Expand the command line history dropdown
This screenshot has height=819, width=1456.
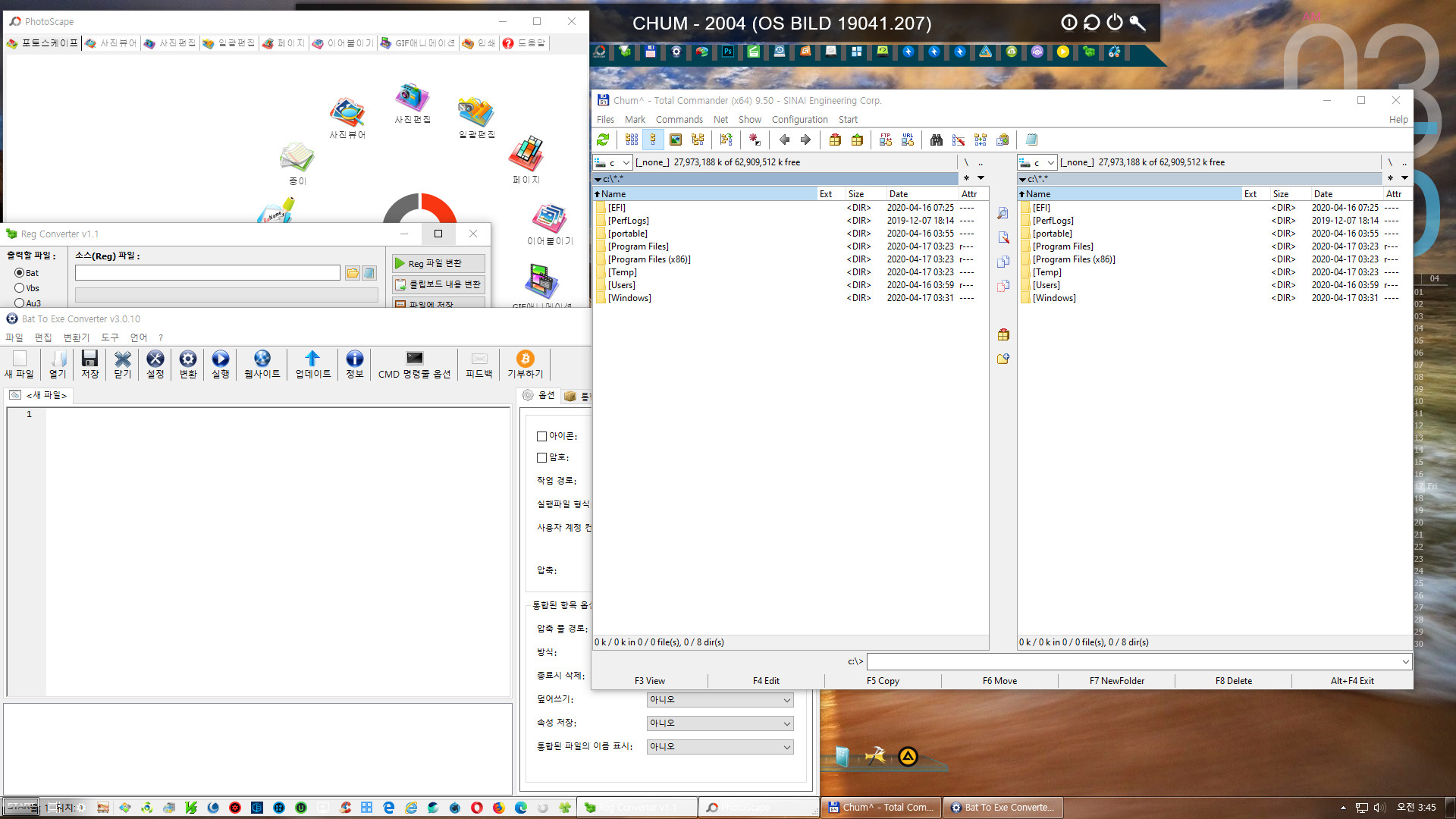(x=1405, y=661)
